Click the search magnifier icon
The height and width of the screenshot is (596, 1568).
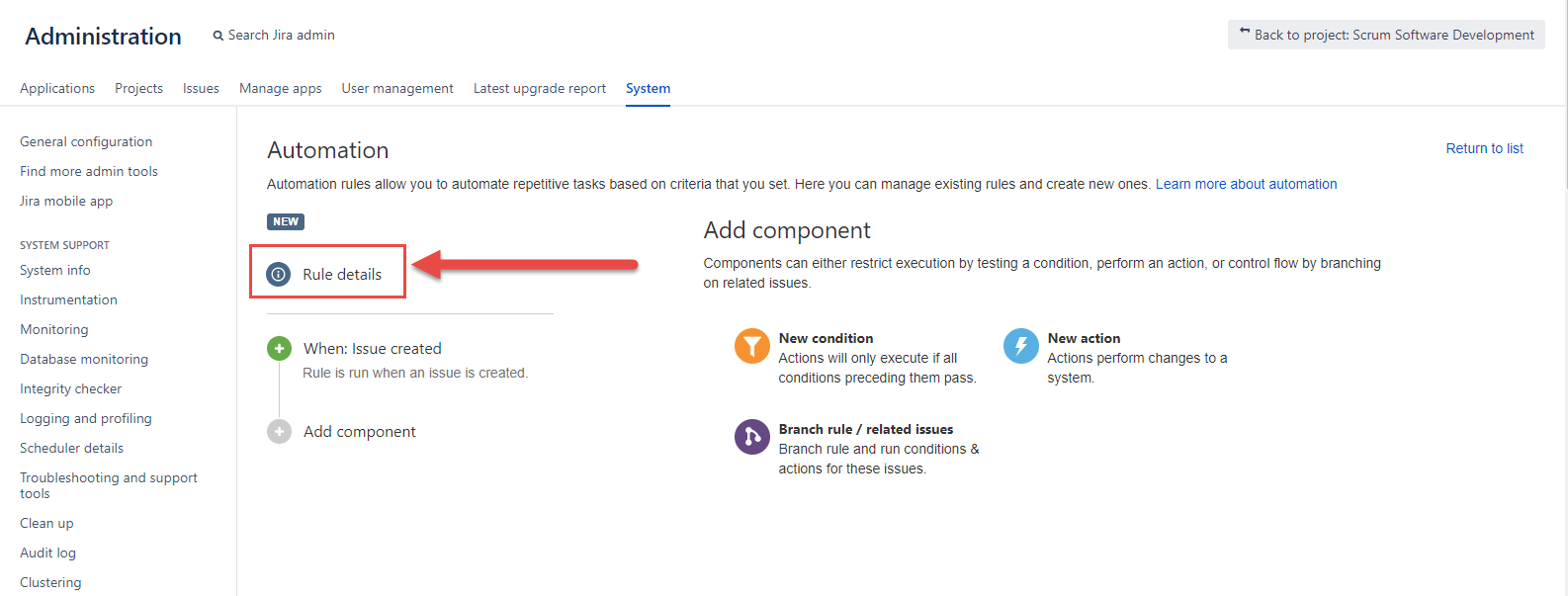[x=218, y=36]
